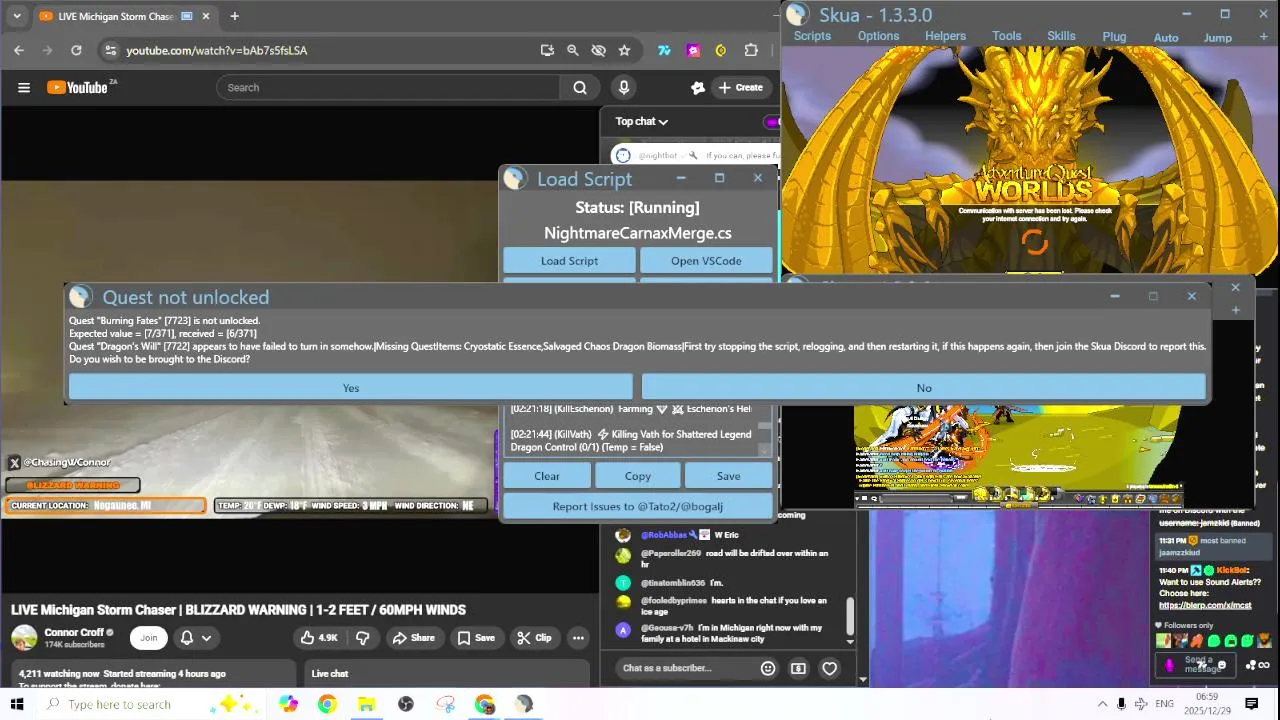The height and width of the screenshot is (720, 1280).
Task: Dislike the Michigan Storm Chaser video
Action: (x=363, y=638)
